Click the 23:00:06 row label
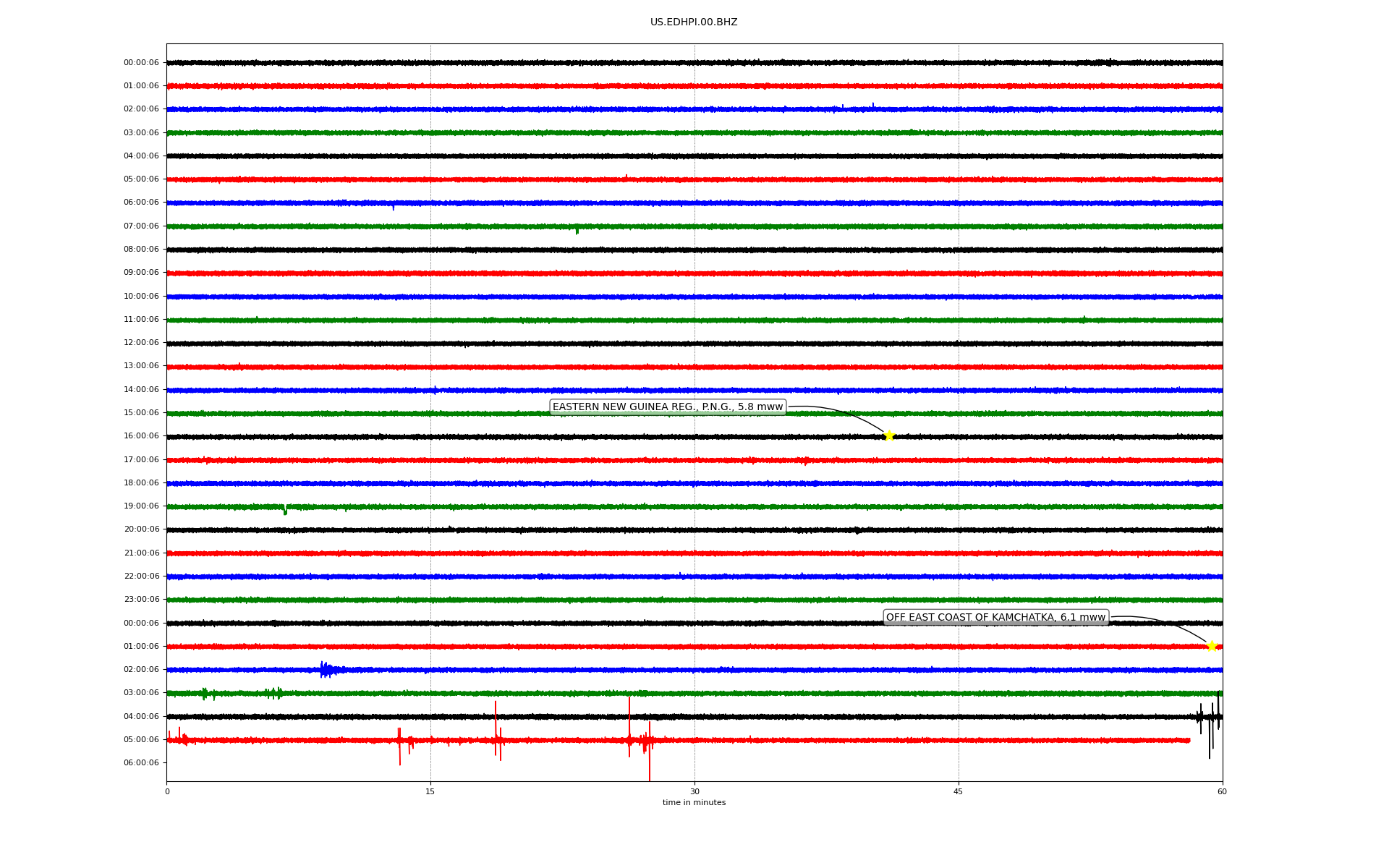The height and width of the screenshot is (868, 1389). (x=141, y=600)
